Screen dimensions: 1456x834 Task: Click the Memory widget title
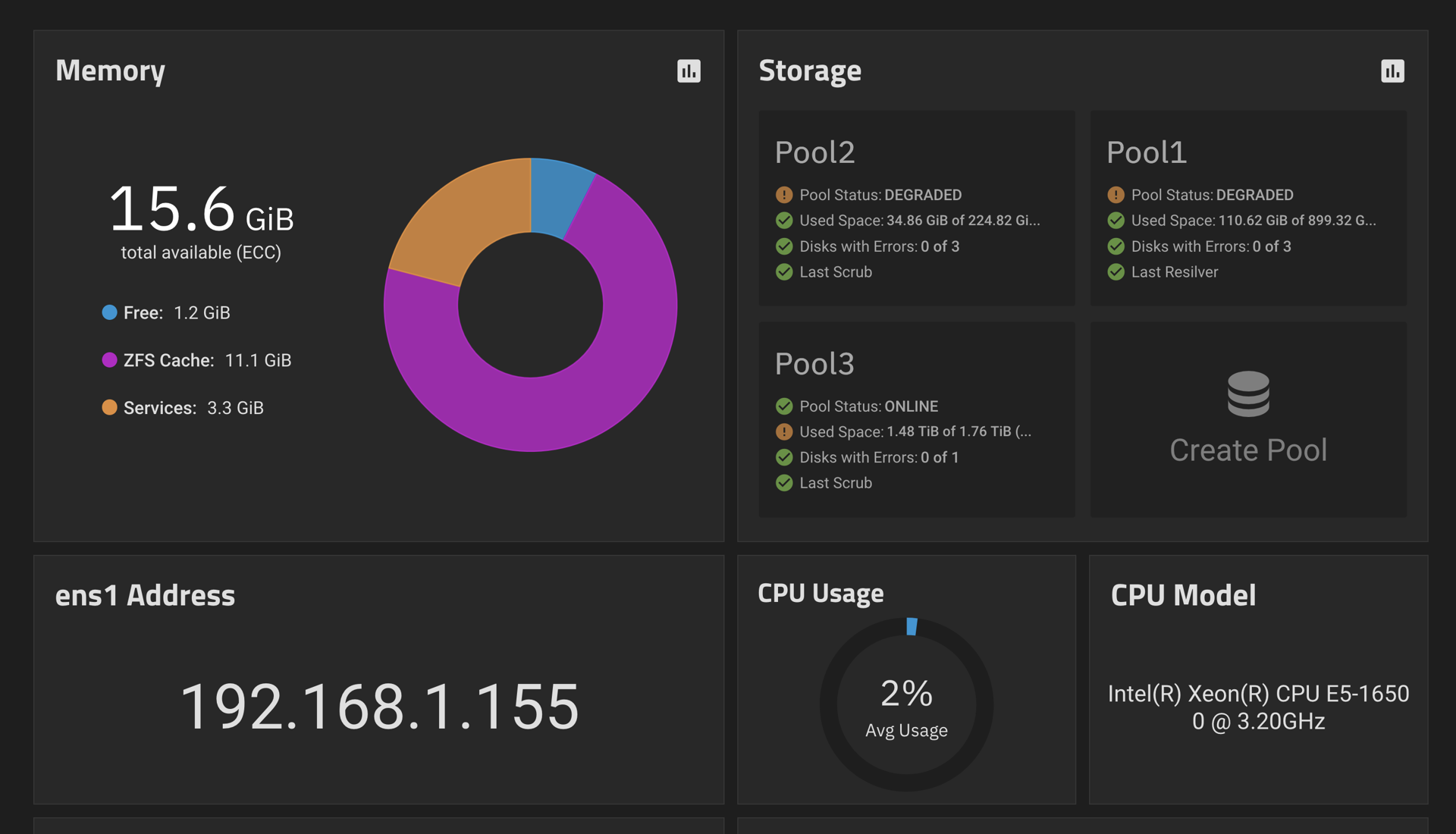[110, 71]
